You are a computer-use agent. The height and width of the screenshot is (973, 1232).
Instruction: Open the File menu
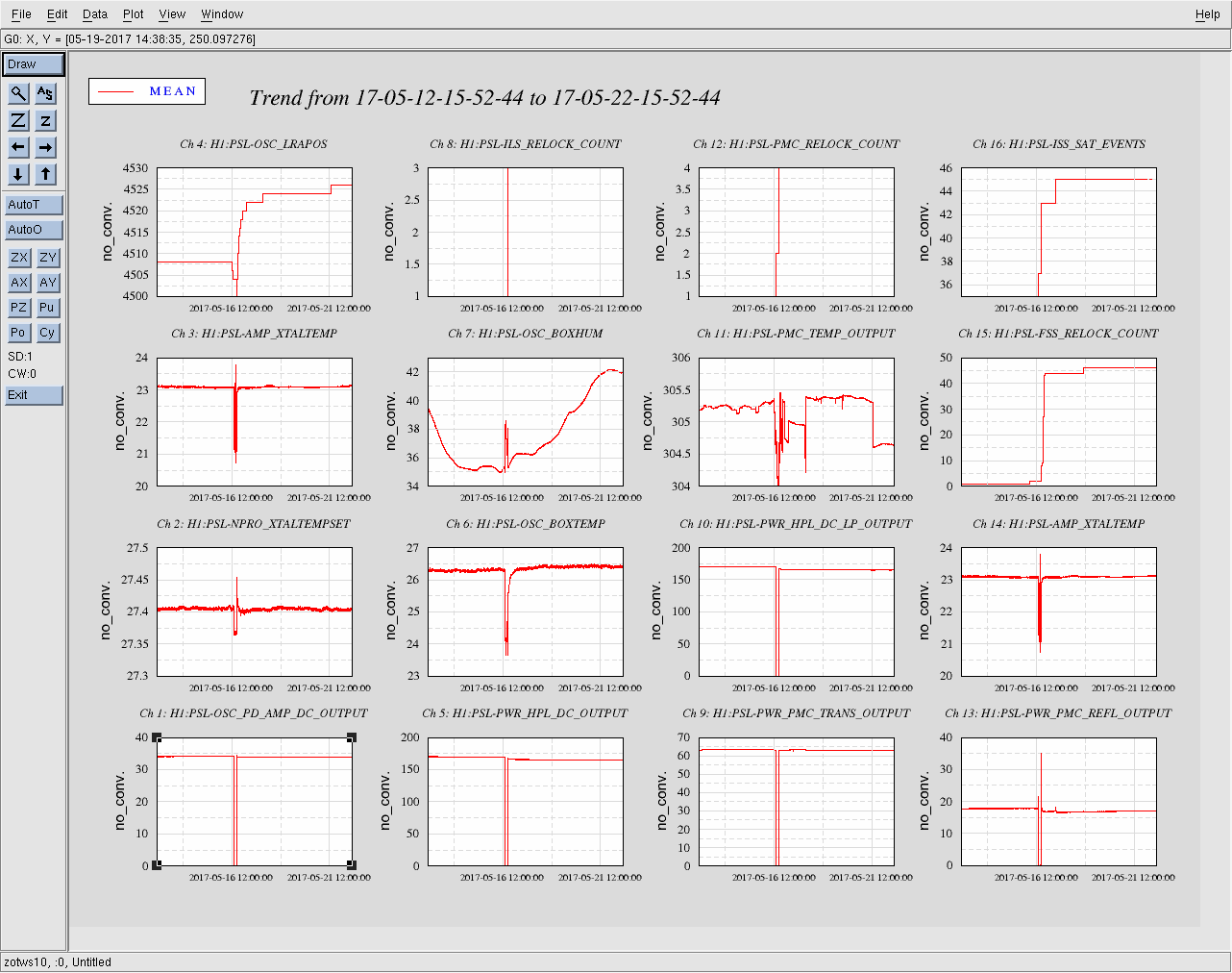tap(21, 14)
